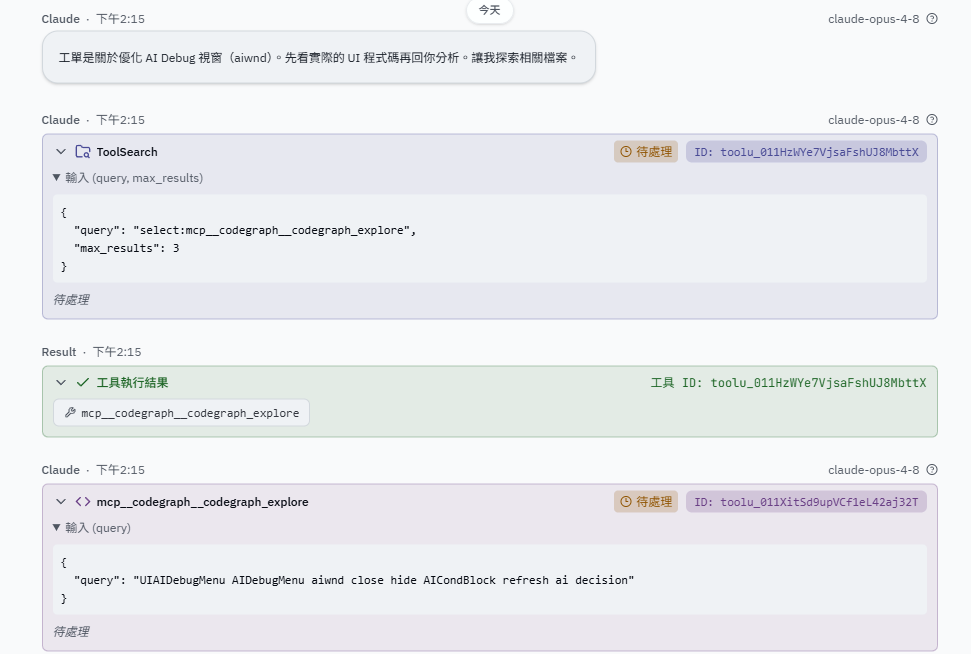Screen dimensions: 971x654
Task: Click the mcp__codegraph__codegraph_explore result chip
Action: (x=181, y=413)
